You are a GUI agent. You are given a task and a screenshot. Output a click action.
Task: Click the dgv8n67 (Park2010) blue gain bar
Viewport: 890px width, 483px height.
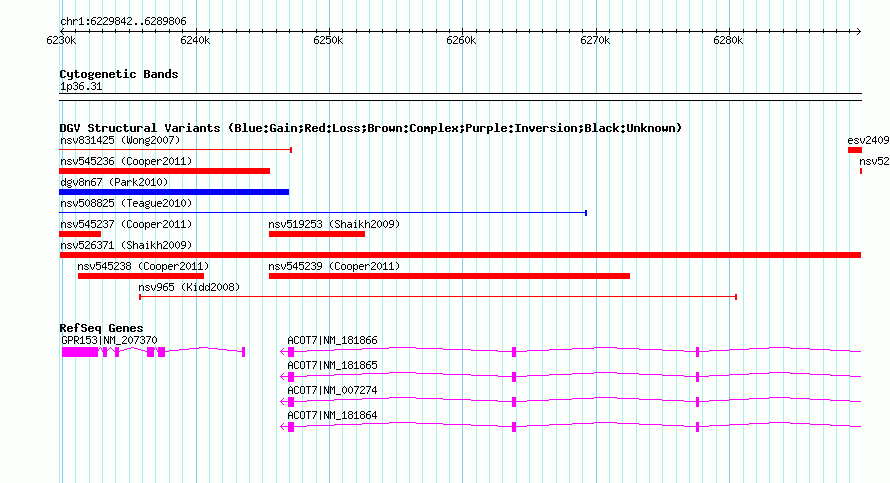coord(174,192)
